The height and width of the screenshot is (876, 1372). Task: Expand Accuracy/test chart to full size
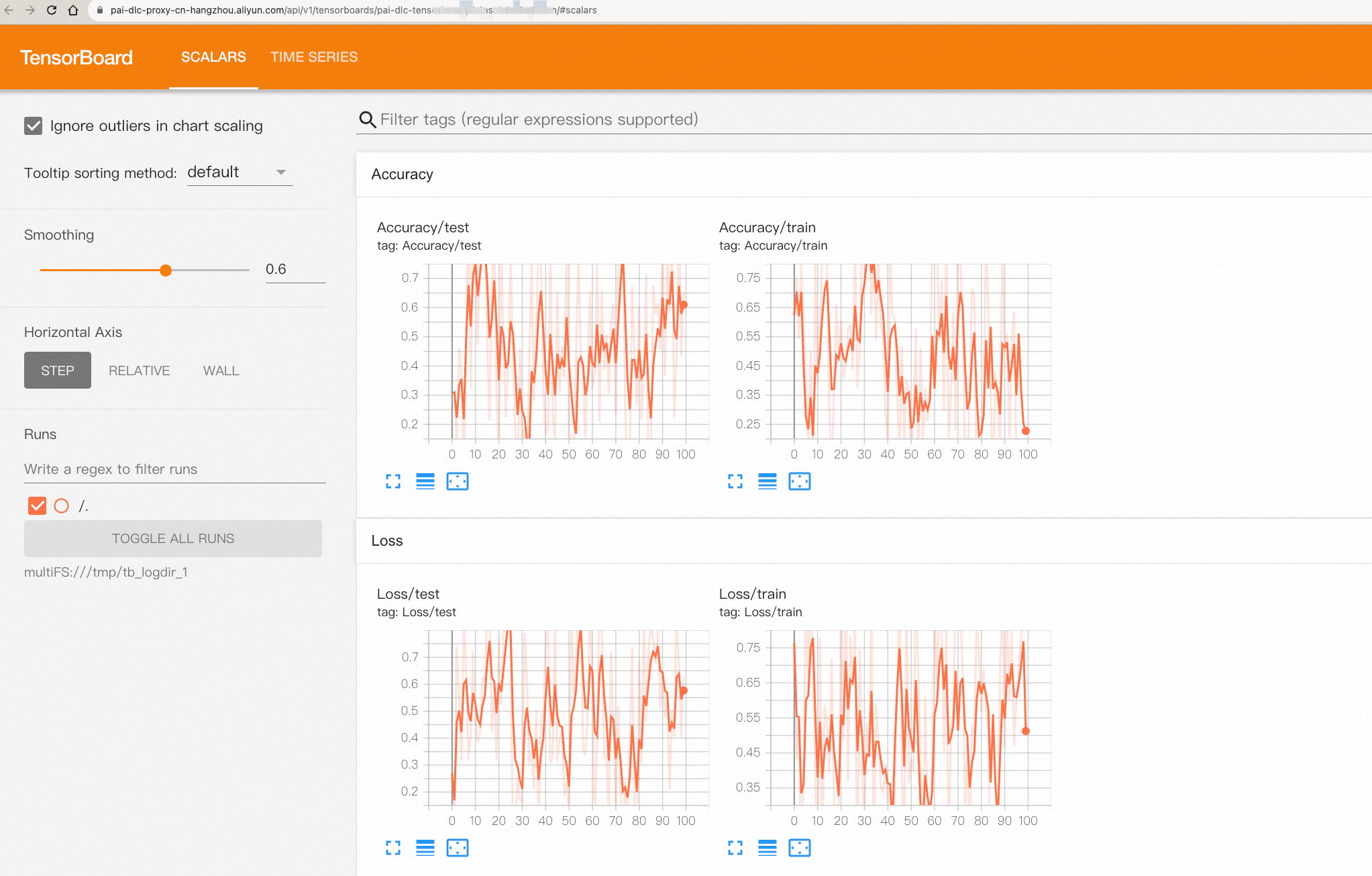point(393,481)
